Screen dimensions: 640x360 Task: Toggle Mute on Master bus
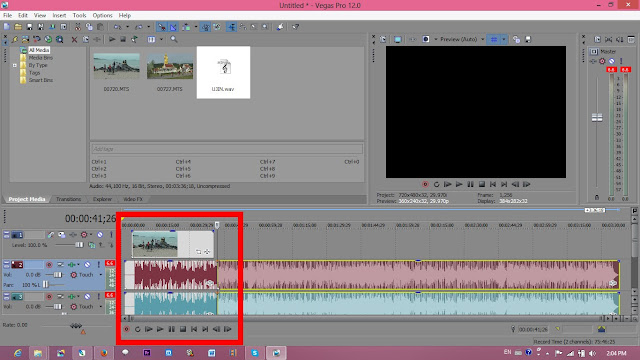click(x=612, y=61)
